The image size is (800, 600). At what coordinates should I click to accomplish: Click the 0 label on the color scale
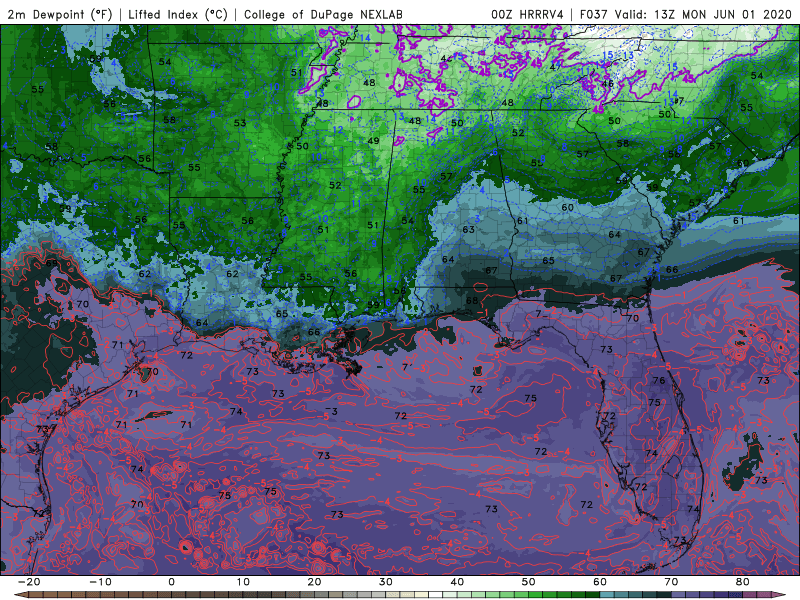171,582
